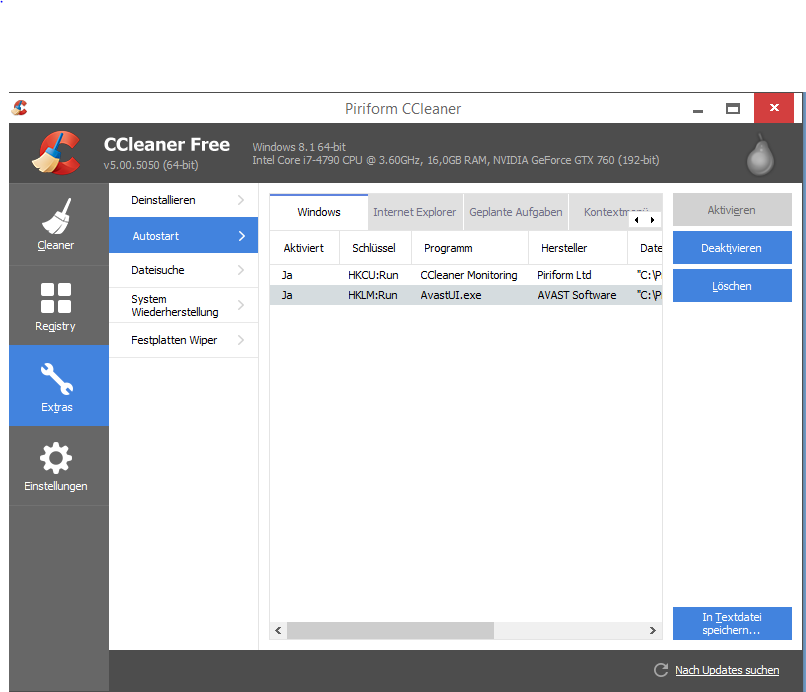Click the Dateisuche chevron arrow
Screen dimensions: 806x692
pos(241,270)
